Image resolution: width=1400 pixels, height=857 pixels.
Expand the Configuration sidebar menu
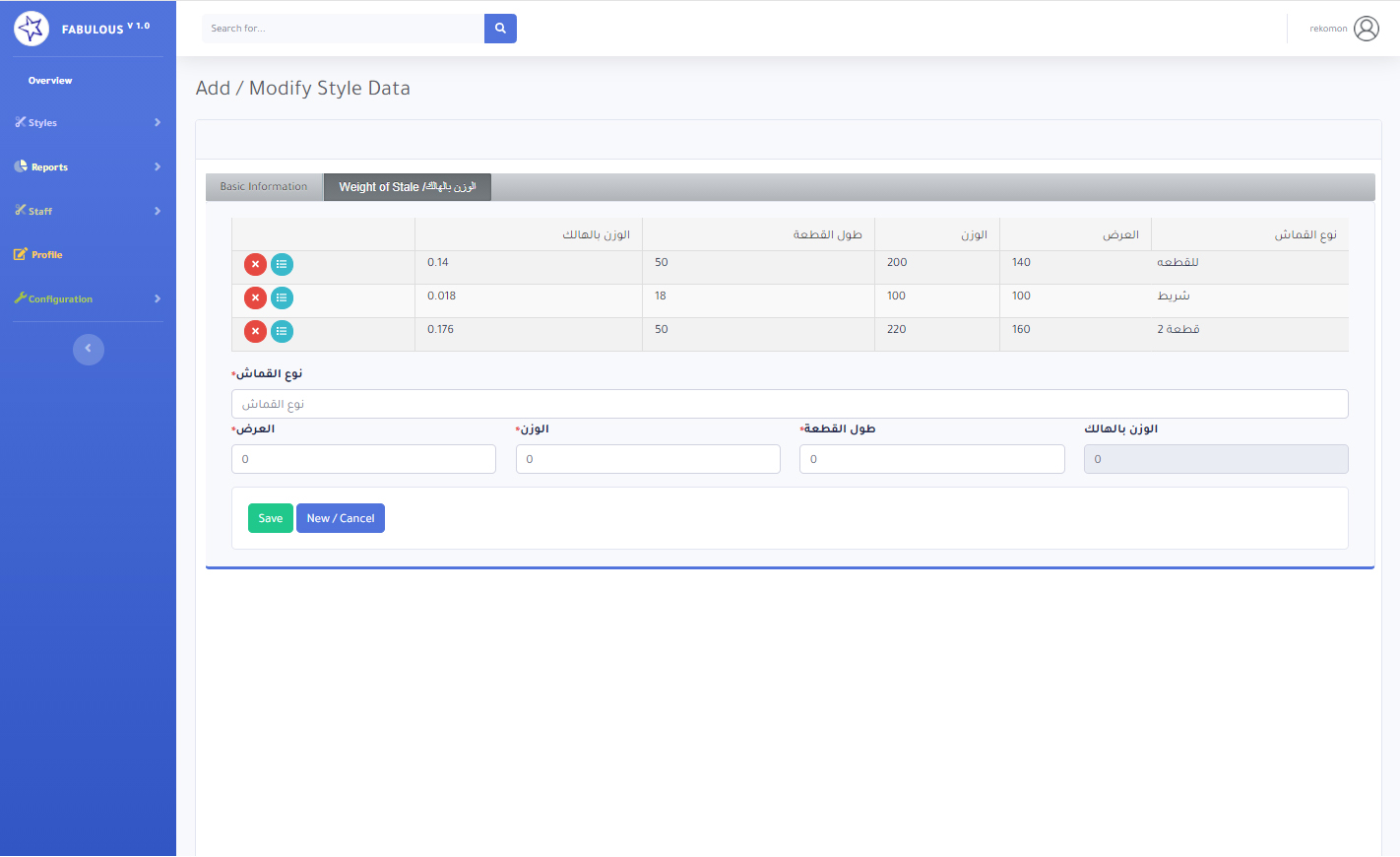(88, 298)
